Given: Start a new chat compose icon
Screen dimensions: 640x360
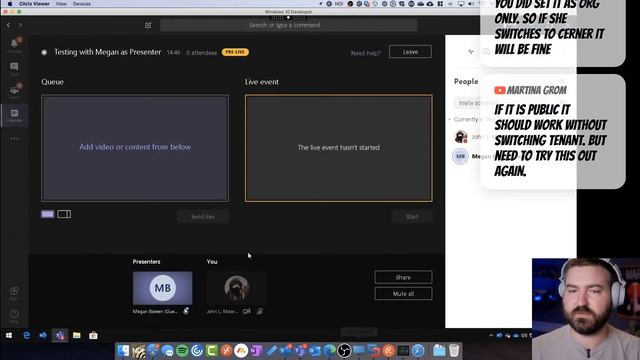Looking at the screenshot, I should (x=148, y=25).
